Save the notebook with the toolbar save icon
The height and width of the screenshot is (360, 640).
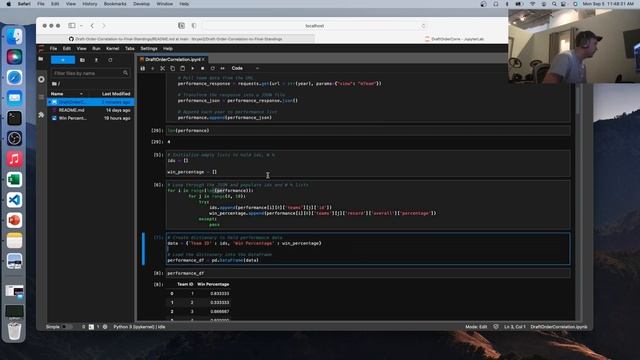pyautogui.click(x=142, y=68)
